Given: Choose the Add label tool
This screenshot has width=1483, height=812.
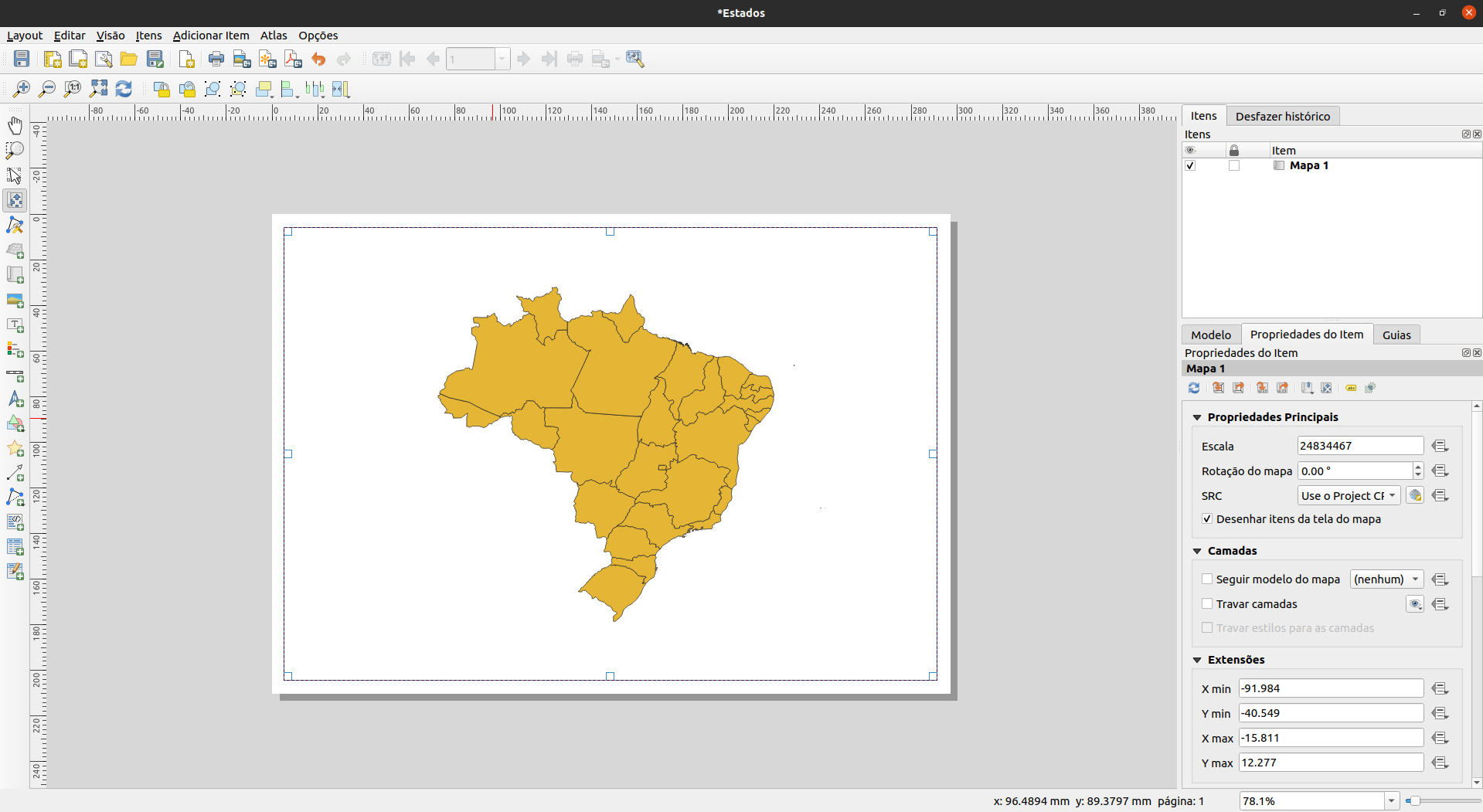Looking at the screenshot, I should (x=15, y=324).
